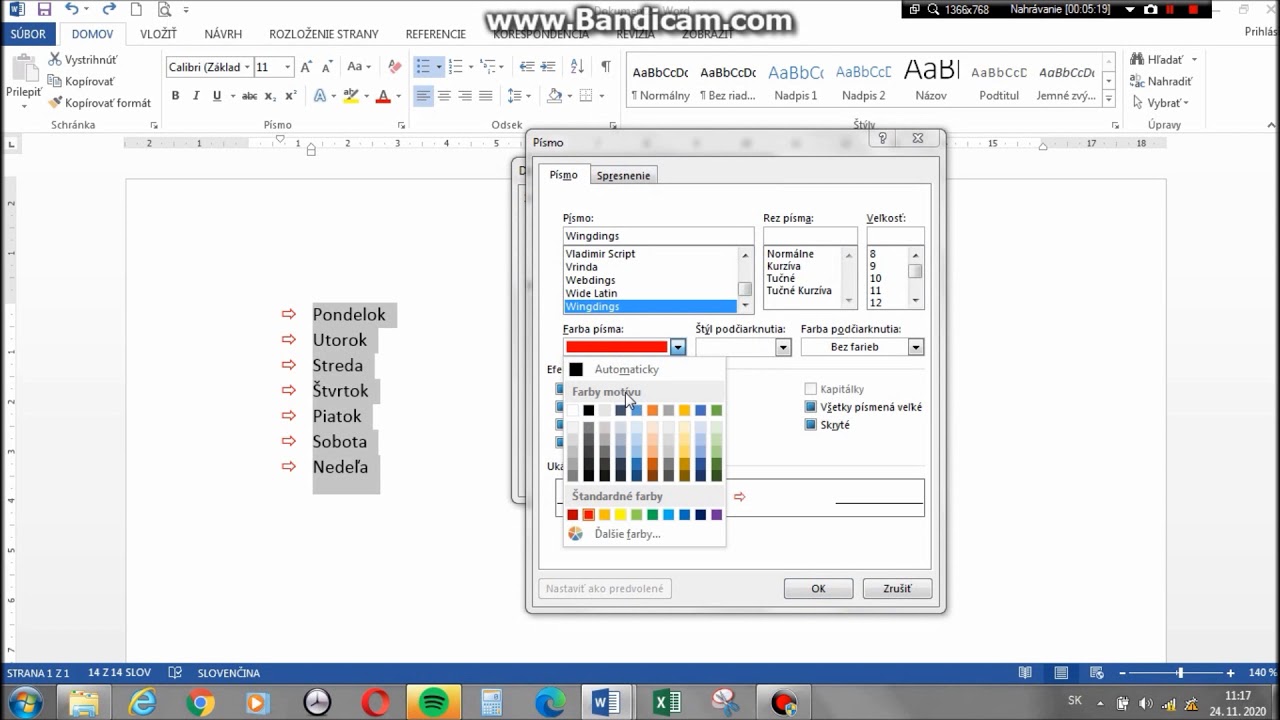Switch to the Spresnenie tab
Screen dimensions: 1280x720
[x=623, y=175]
